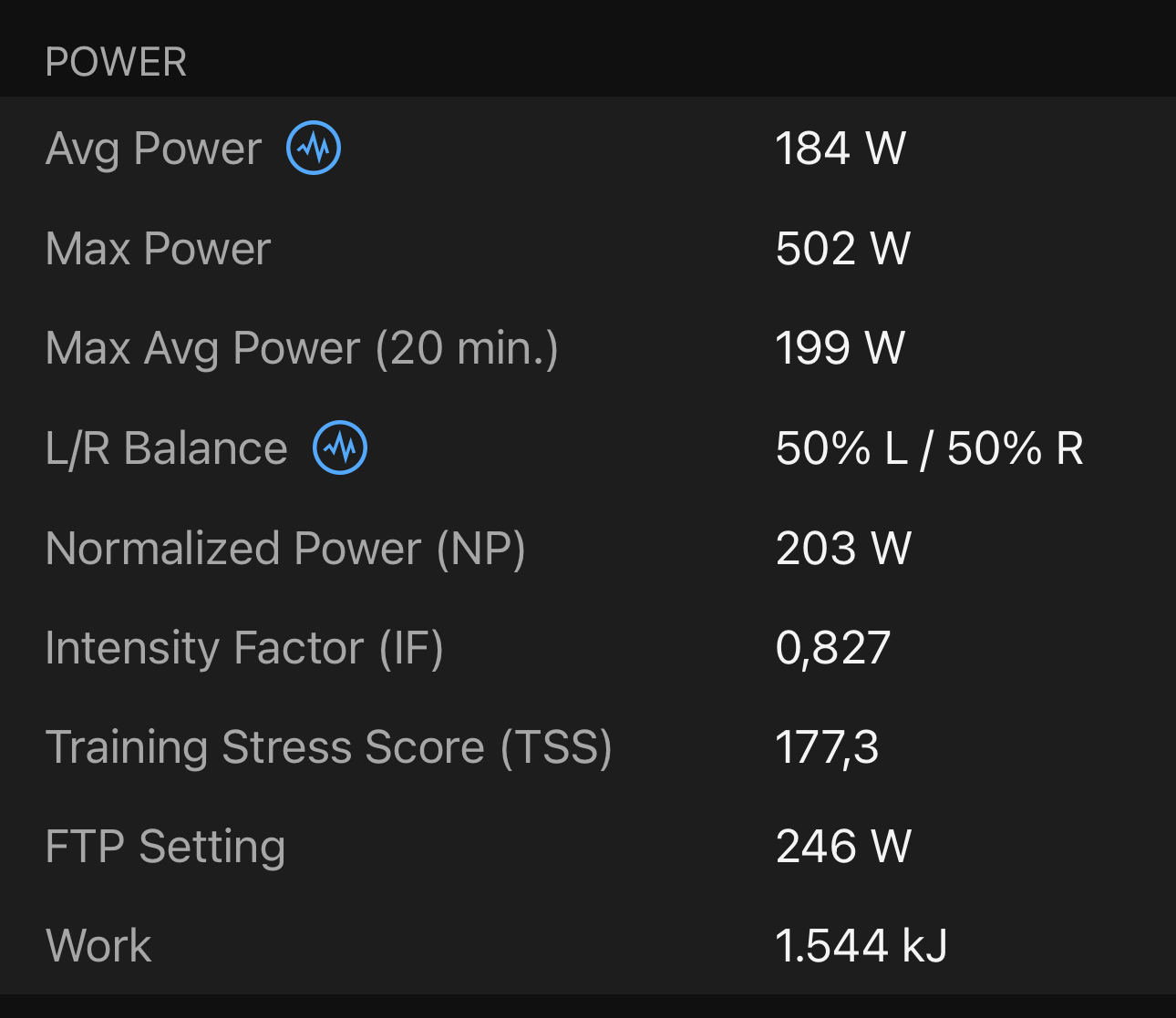Tap the Avg Power label
1176x1018 pixels.
coord(153,149)
